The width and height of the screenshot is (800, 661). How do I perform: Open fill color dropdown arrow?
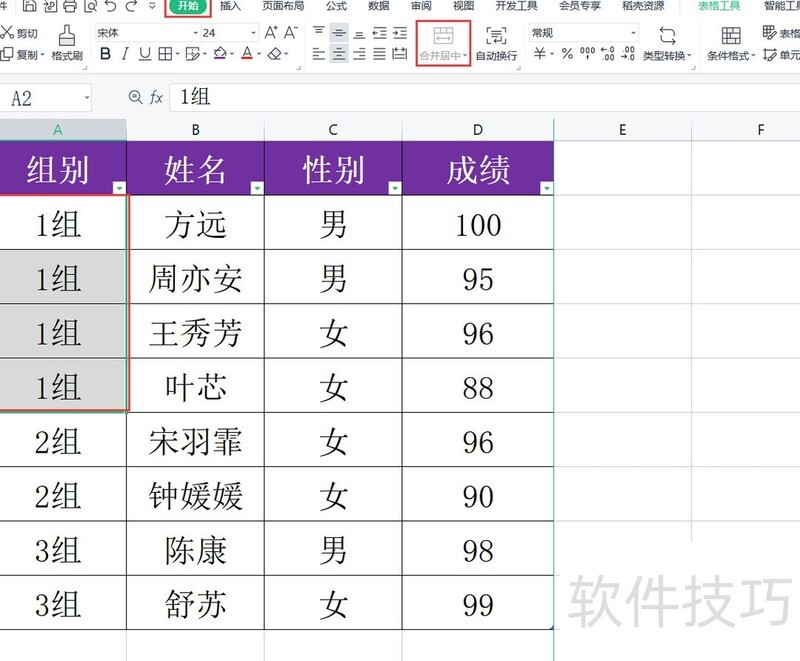point(232,54)
